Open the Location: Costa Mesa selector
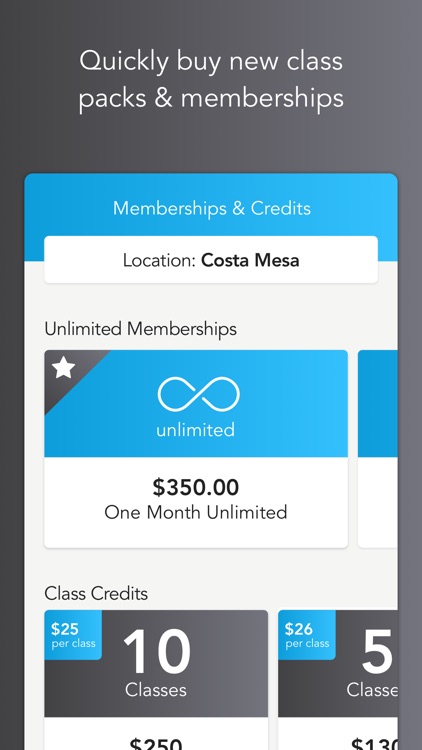 [x=211, y=260]
